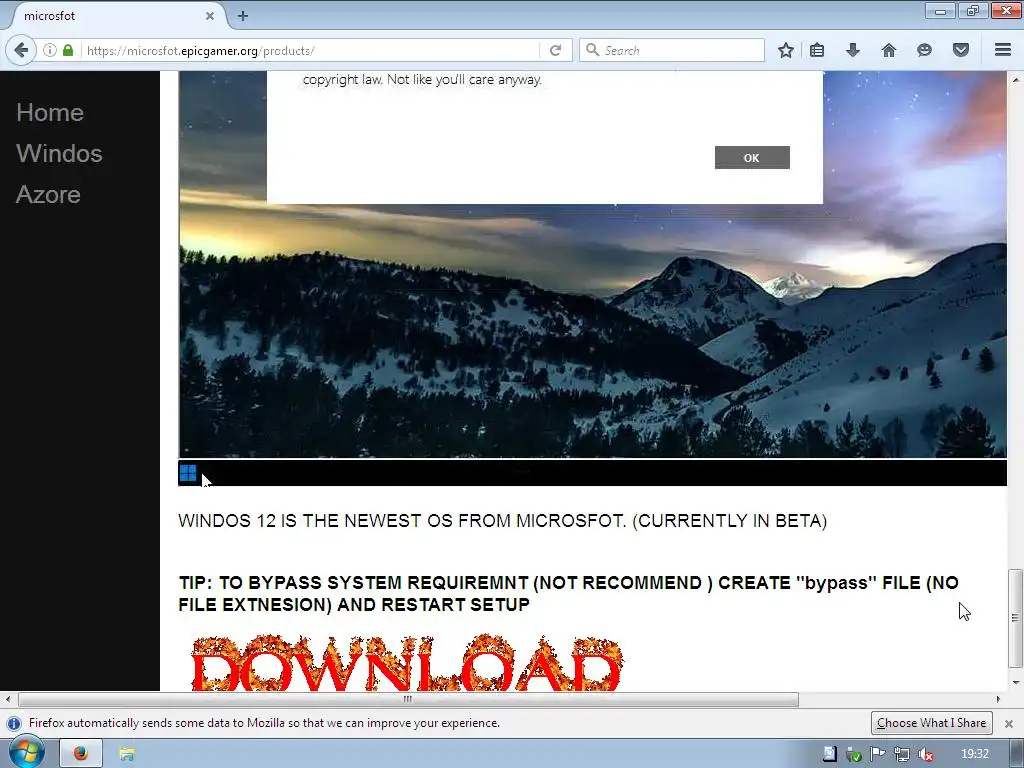
Task: Click the muted volume tray icon
Action: point(925,754)
